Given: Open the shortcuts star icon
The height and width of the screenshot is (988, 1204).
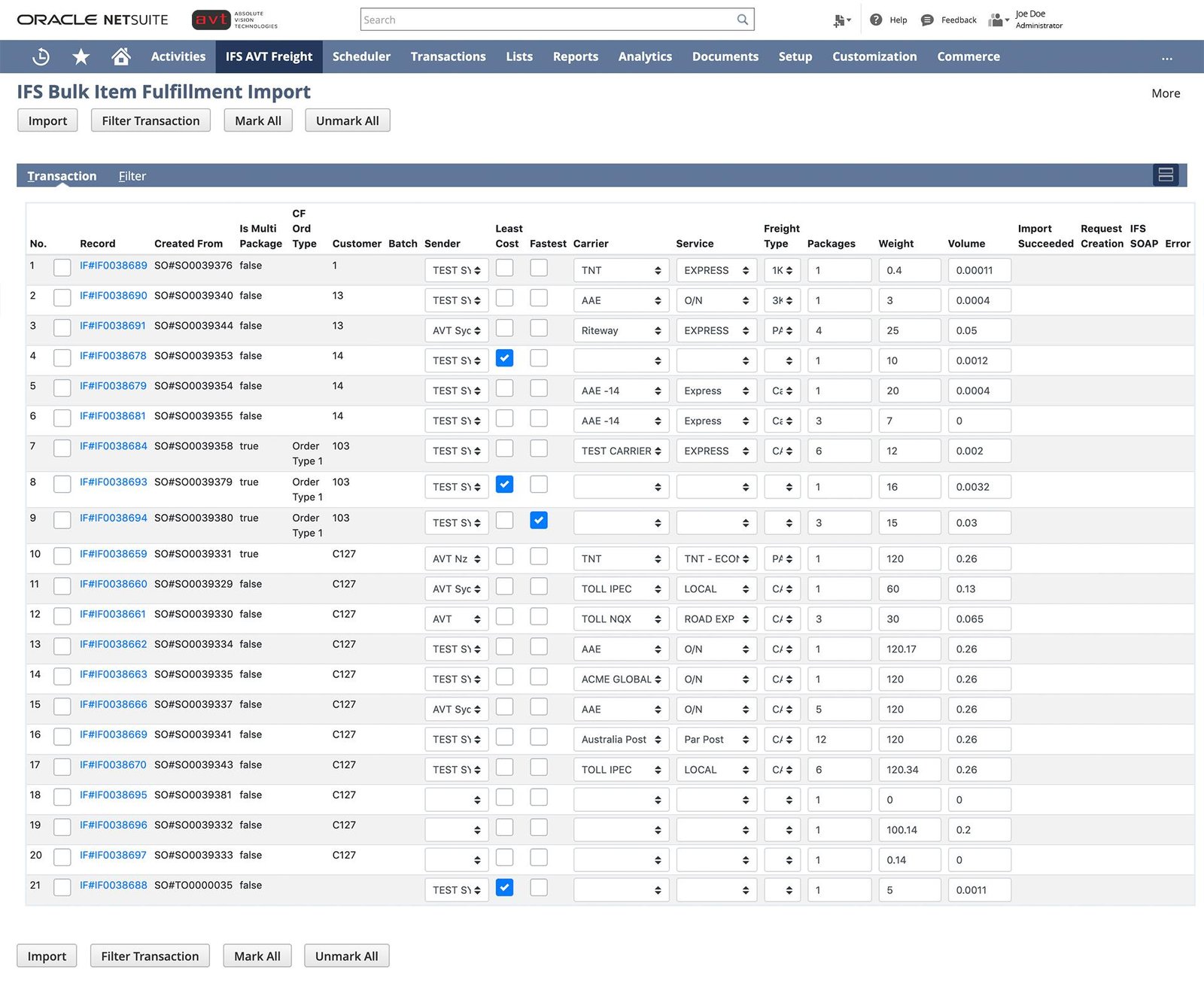Looking at the screenshot, I should 81,56.
